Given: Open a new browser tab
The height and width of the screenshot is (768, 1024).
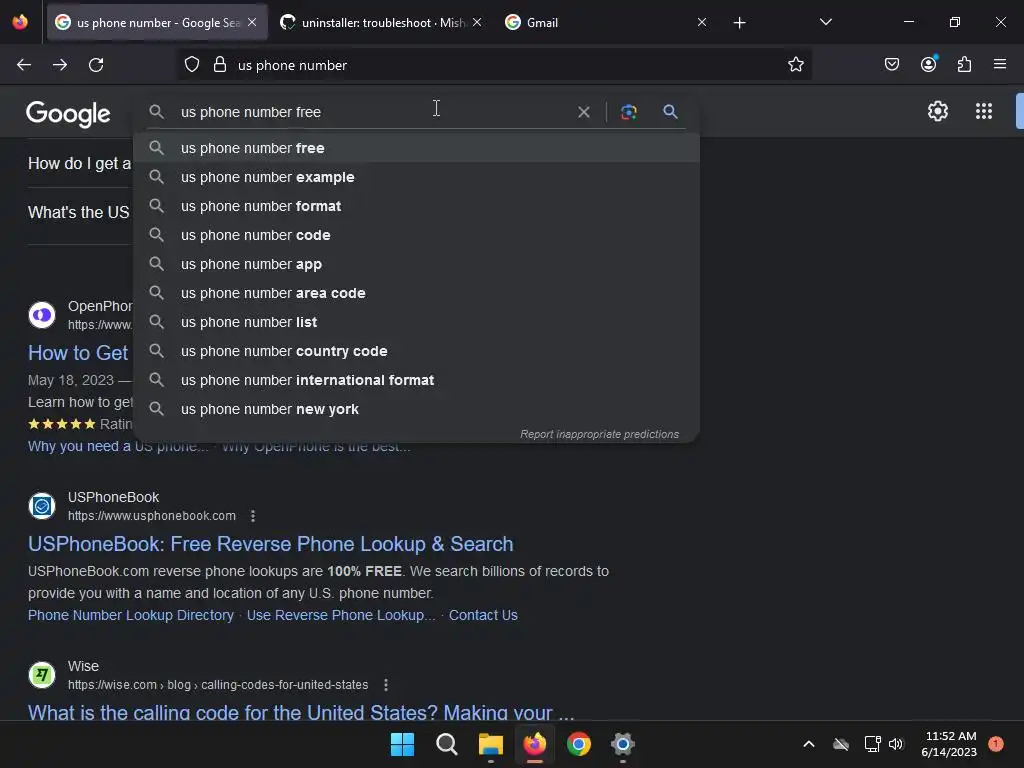Looking at the screenshot, I should (x=739, y=23).
